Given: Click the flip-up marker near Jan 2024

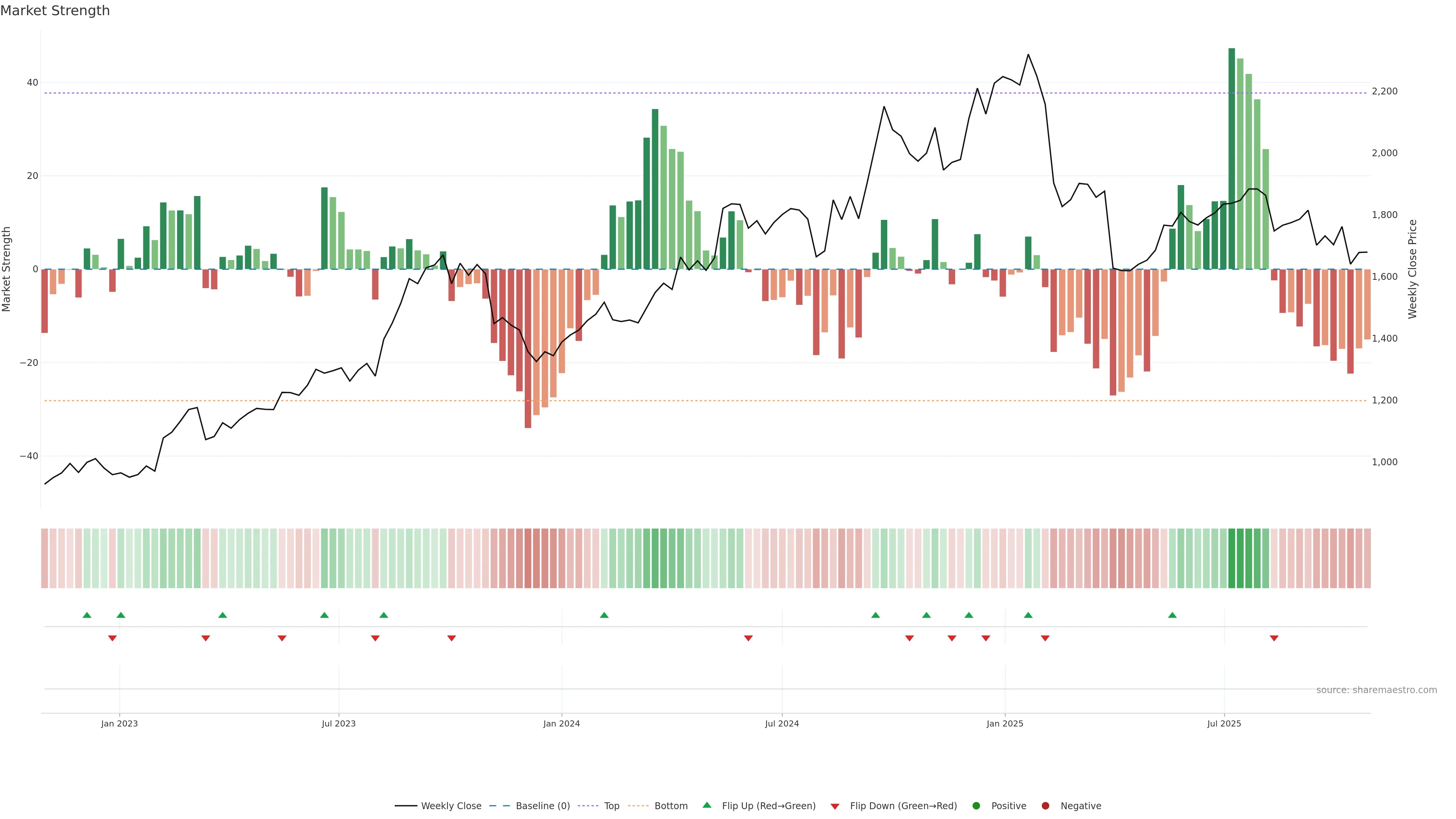Looking at the screenshot, I should (x=604, y=615).
